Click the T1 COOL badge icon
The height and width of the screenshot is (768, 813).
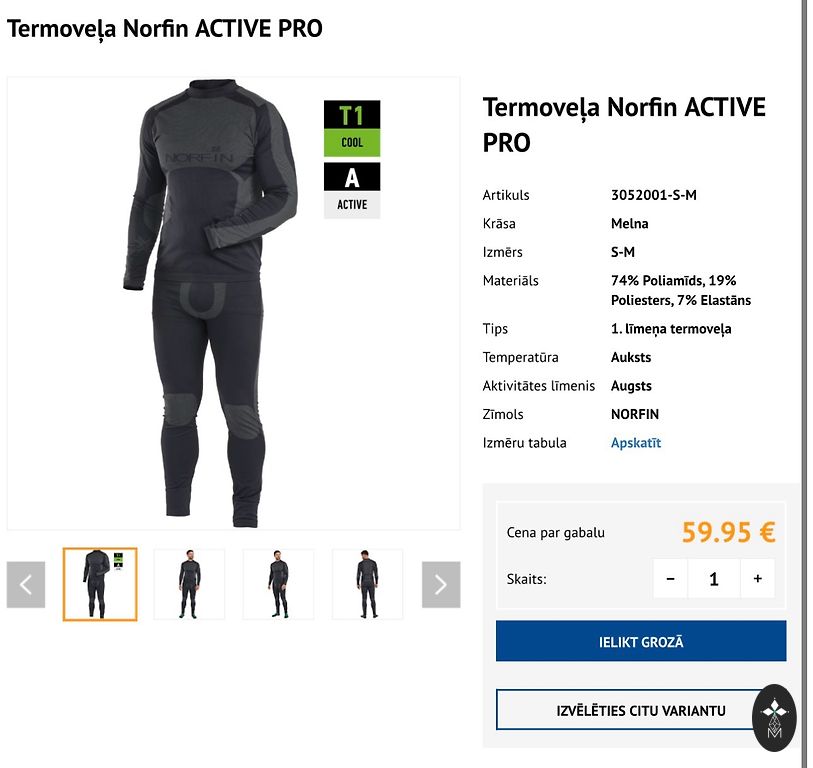pos(352,129)
